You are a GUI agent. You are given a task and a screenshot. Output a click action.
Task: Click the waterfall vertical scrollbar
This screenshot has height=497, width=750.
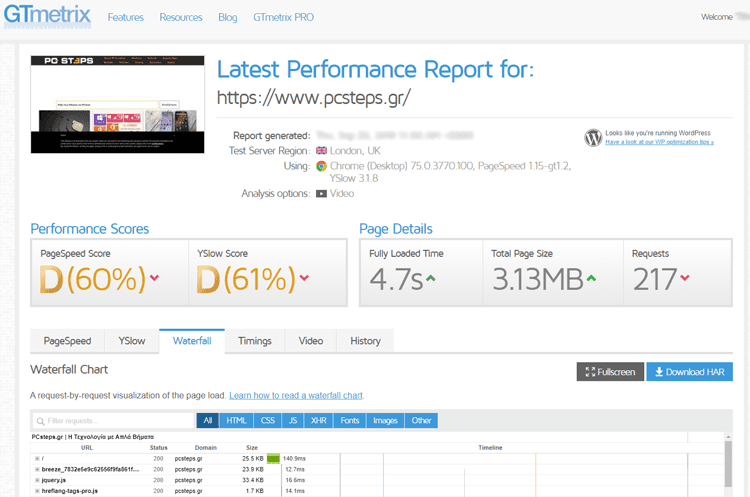[x=728, y=464]
